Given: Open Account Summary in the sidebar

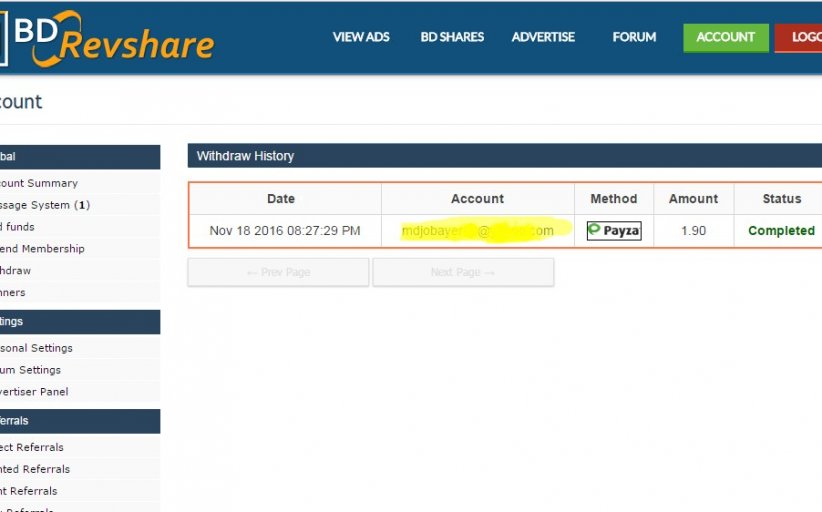Looking at the screenshot, I should point(38,183).
